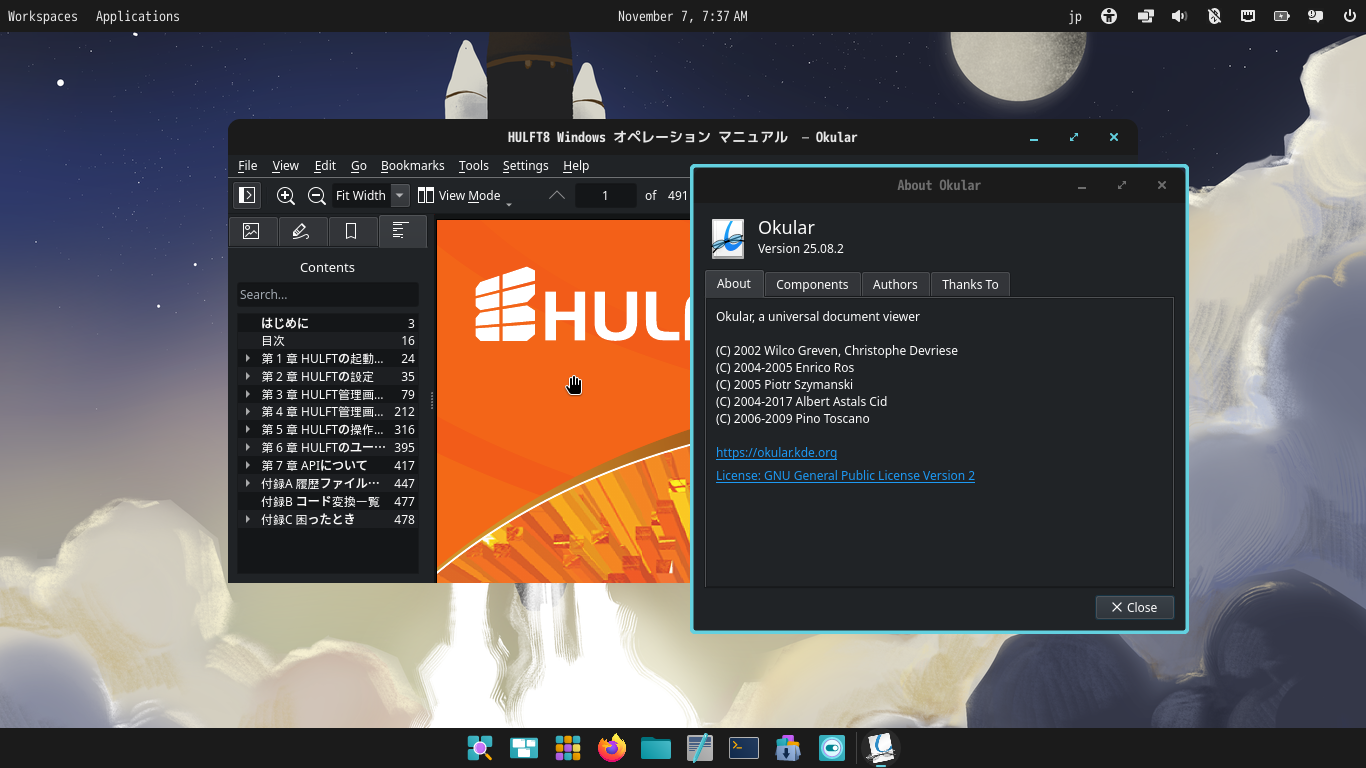Open the Applications launcher in top panel
The width and height of the screenshot is (1366, 768).
(x=138, y=16)
